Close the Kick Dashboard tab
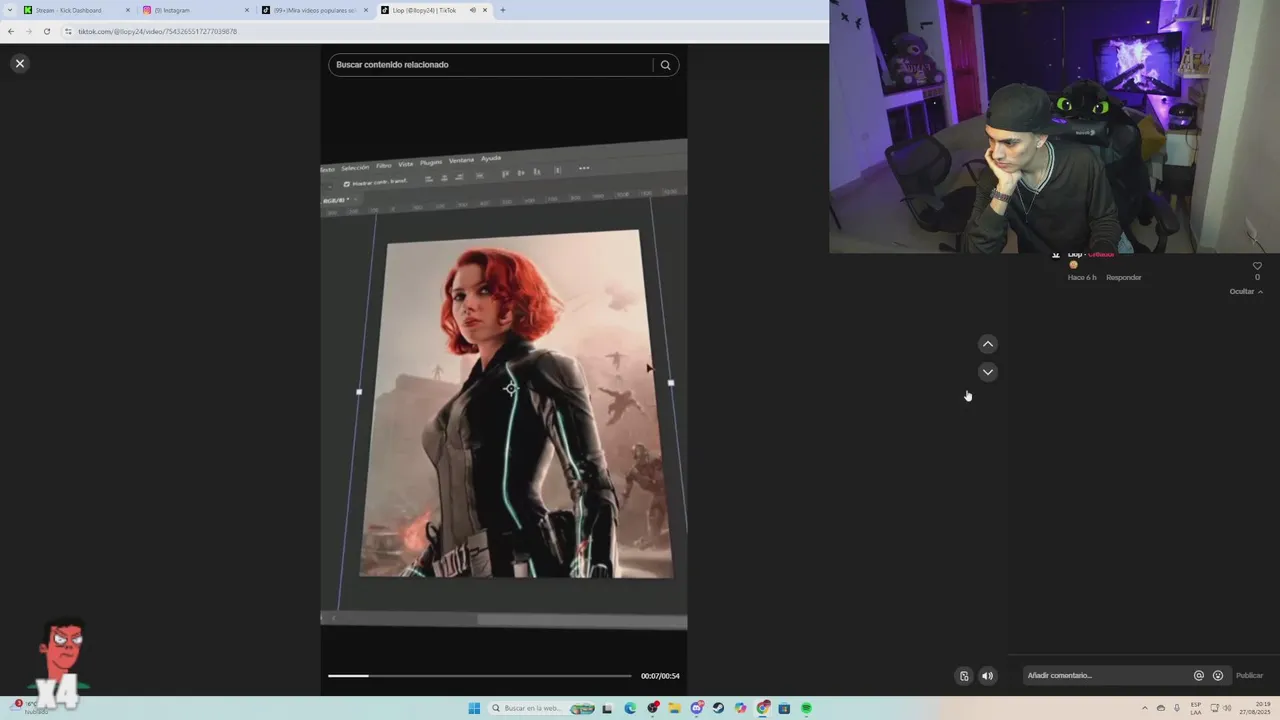Screen dimensions: 1280x720 (128, 10)
